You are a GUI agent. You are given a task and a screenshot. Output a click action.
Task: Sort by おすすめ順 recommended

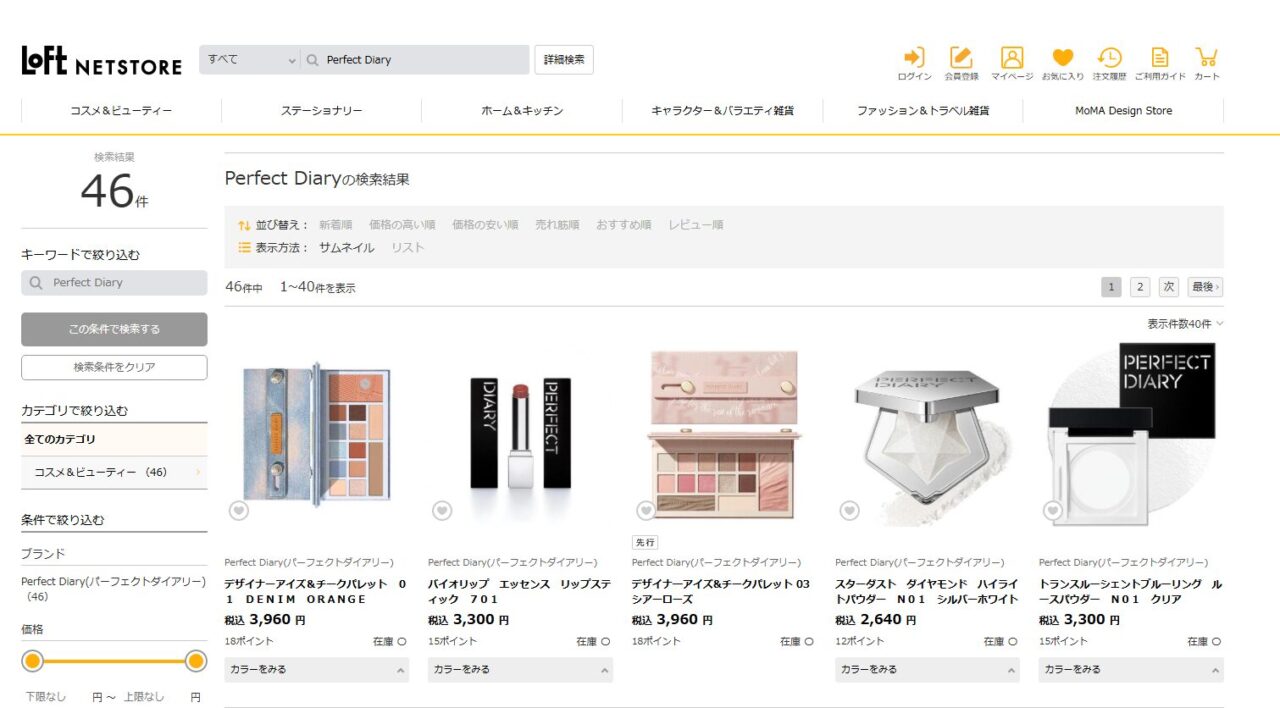(624, 225)
